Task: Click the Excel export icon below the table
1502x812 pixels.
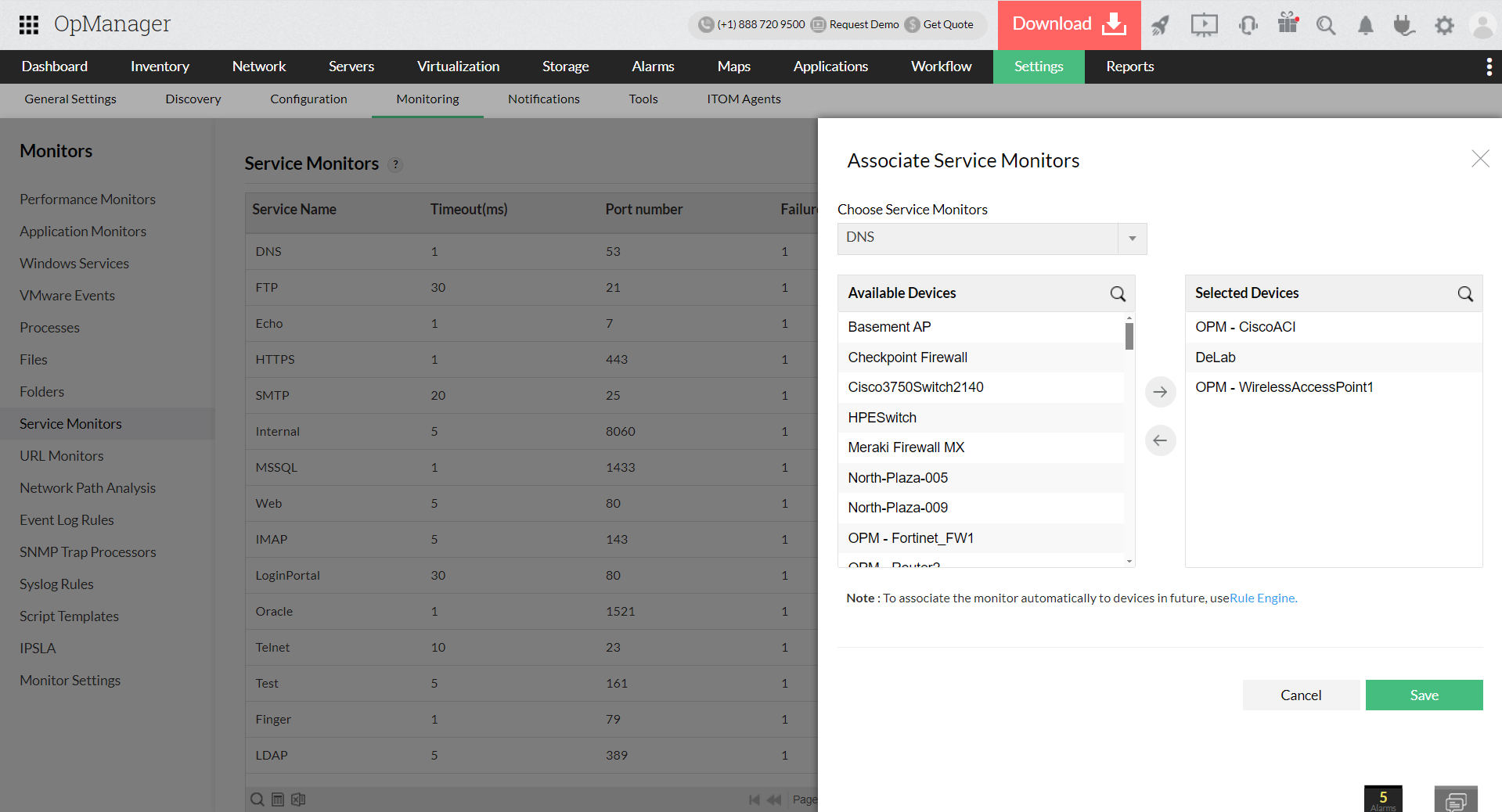Action: pyautogui.click(x=297, y=799)
